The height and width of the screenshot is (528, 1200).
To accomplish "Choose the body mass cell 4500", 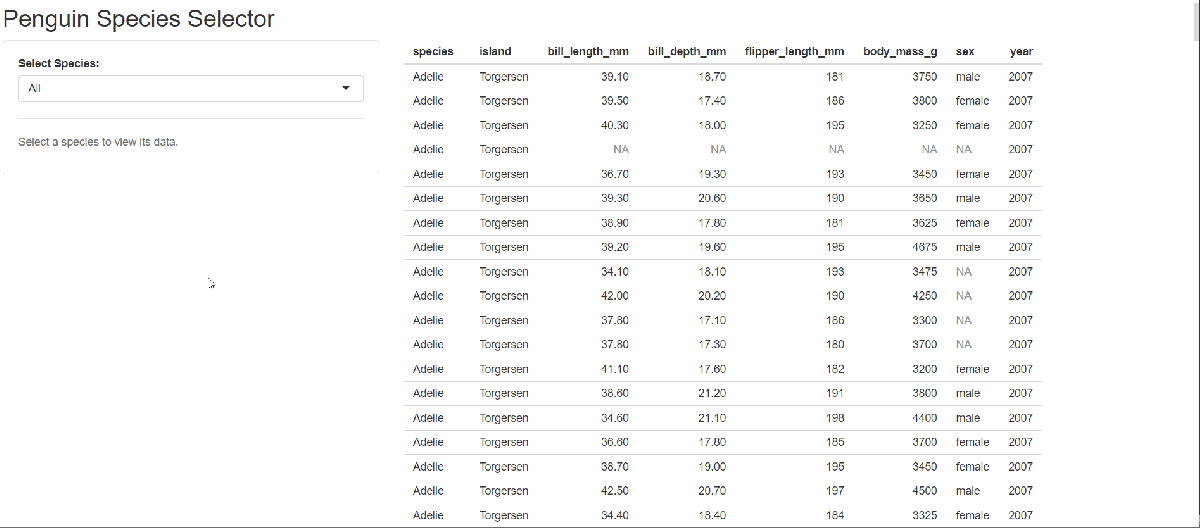I will 925,491.
